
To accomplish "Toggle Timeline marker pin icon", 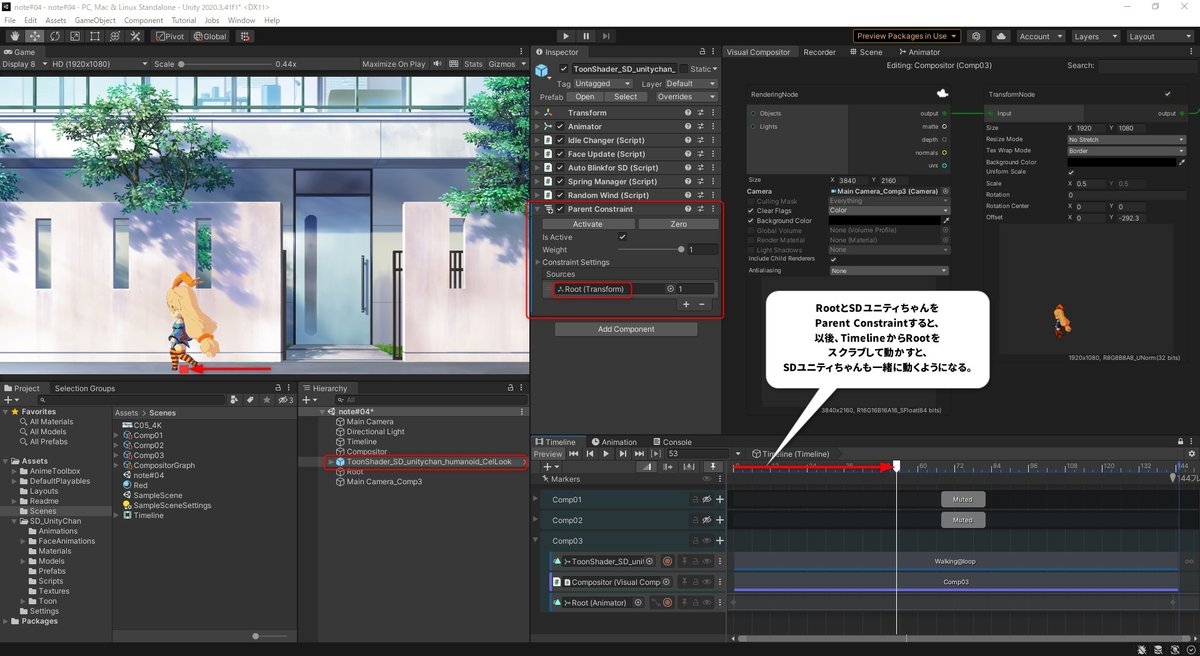I will pyautogui.click(x=713, y=467).
